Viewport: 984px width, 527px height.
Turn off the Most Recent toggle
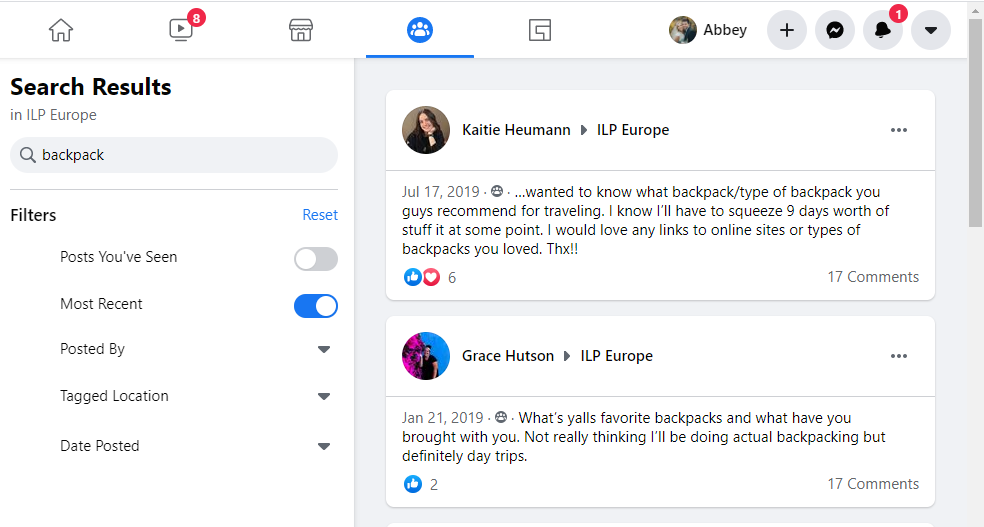[x=316, y=306]
